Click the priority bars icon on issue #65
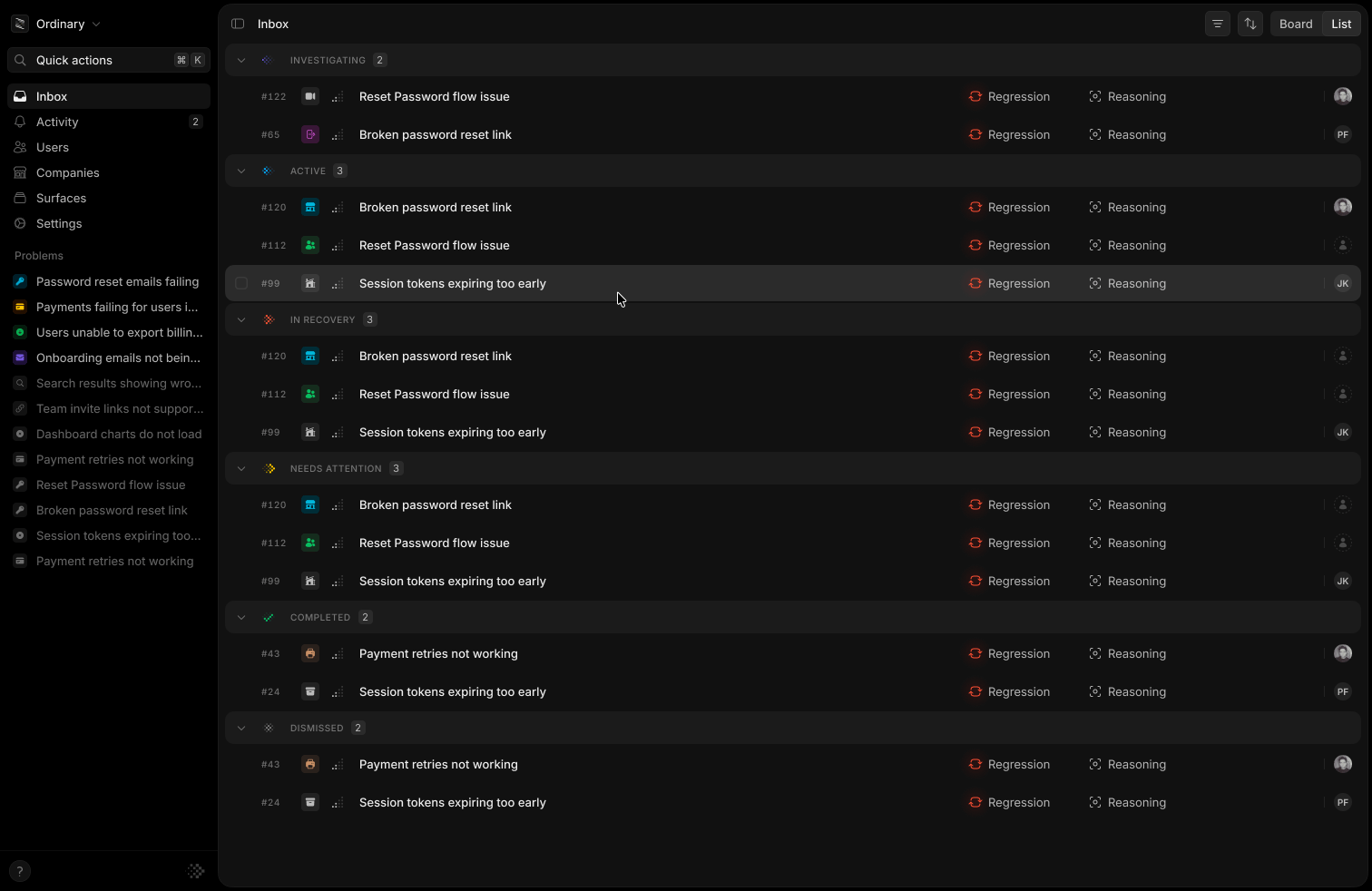The width and height of the screenshot is (1372, 891). (x=338, y=134)
